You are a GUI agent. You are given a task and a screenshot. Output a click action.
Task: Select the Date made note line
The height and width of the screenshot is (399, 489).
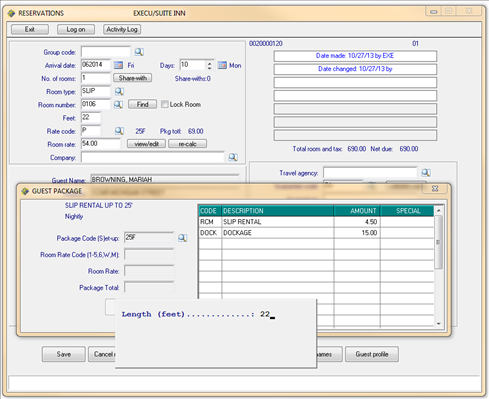(x=355, y=56)
